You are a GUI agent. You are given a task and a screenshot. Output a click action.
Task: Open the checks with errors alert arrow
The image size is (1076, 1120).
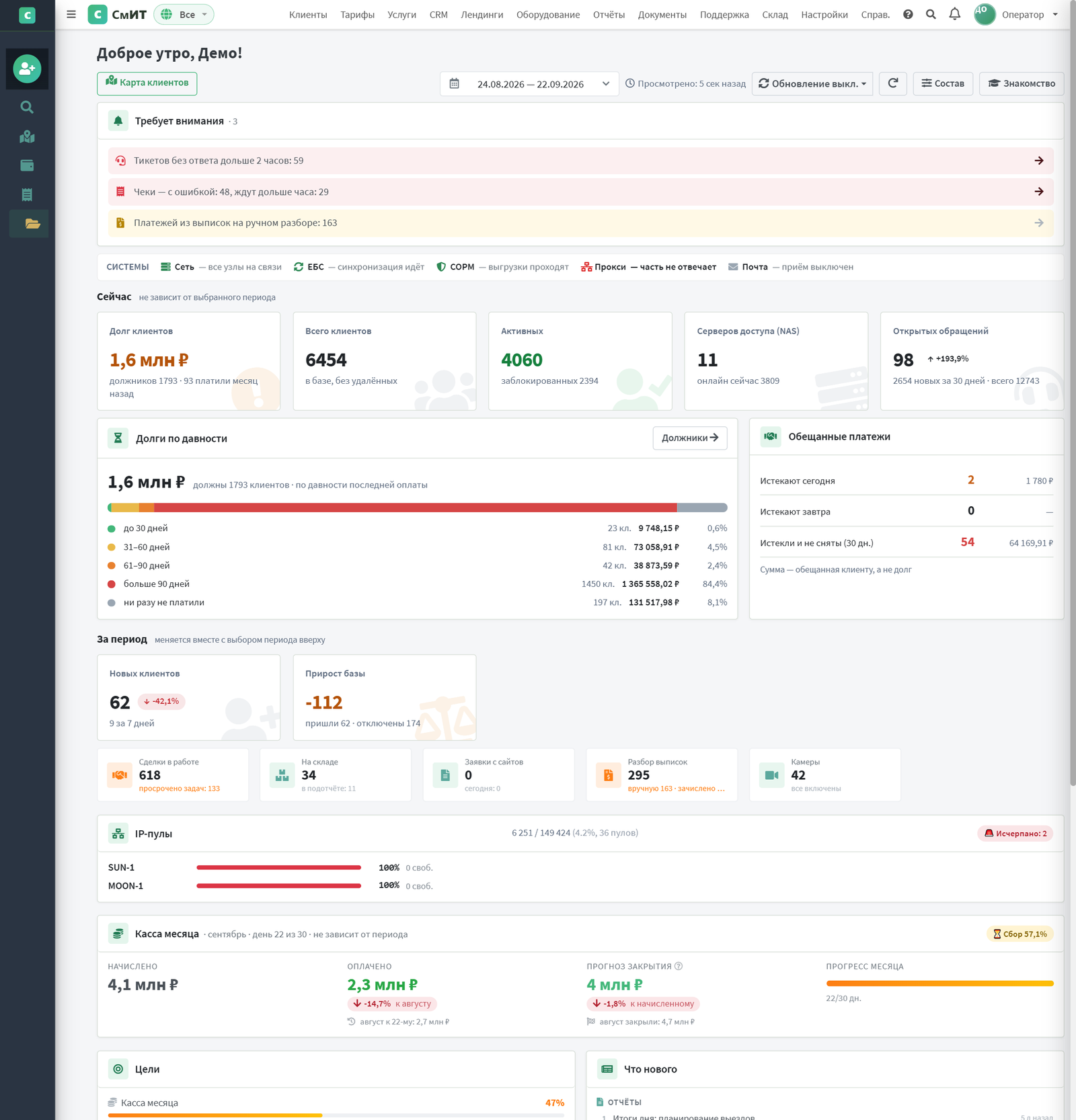tap(1039, 192)
